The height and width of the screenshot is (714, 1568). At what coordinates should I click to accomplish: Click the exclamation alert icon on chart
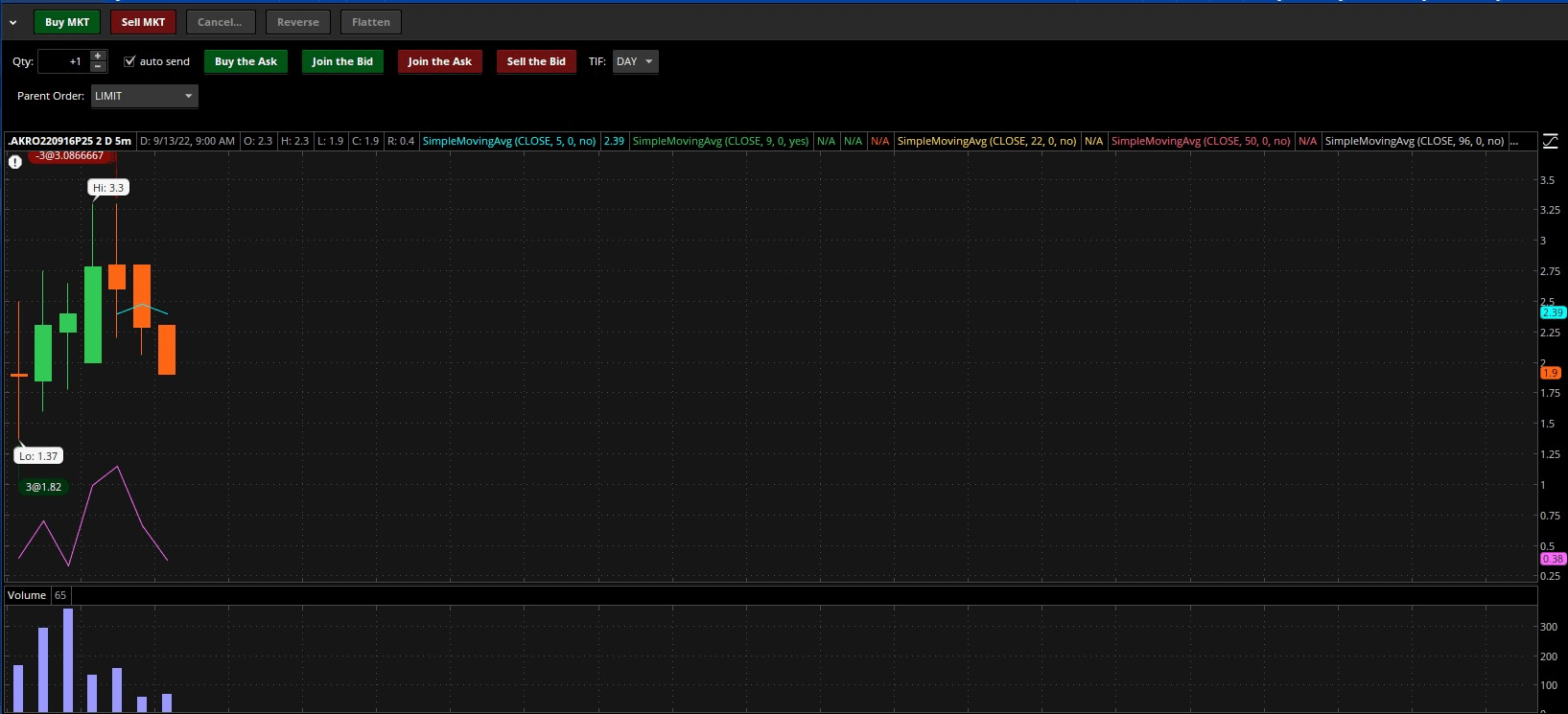(15, 162)
